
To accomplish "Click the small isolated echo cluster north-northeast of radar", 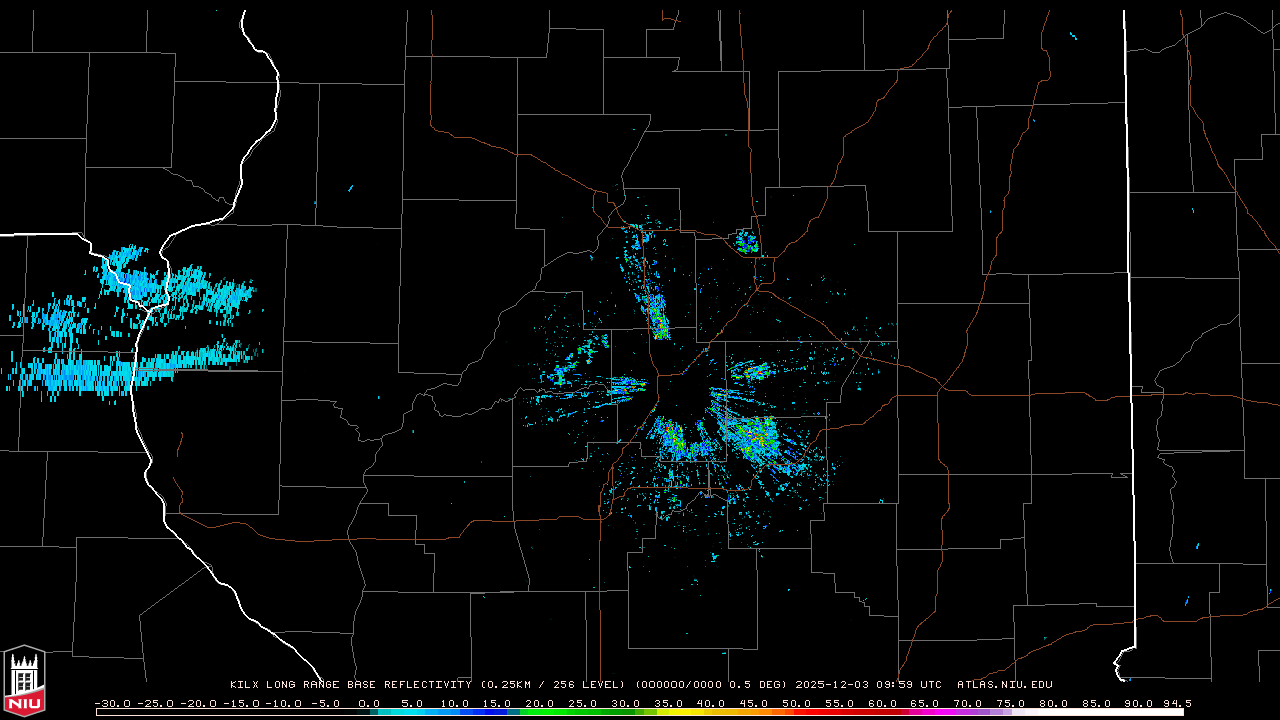I will [x=747, y=241].
